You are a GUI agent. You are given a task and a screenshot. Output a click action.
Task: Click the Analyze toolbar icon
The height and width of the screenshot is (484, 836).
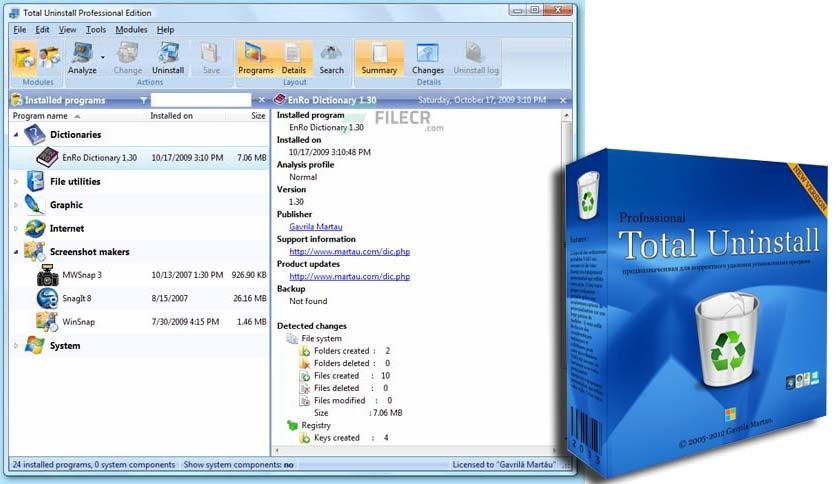[82, 58]
